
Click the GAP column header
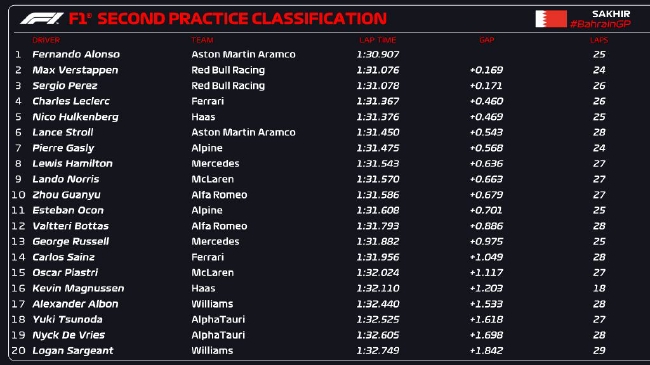(x=487, y=40)
